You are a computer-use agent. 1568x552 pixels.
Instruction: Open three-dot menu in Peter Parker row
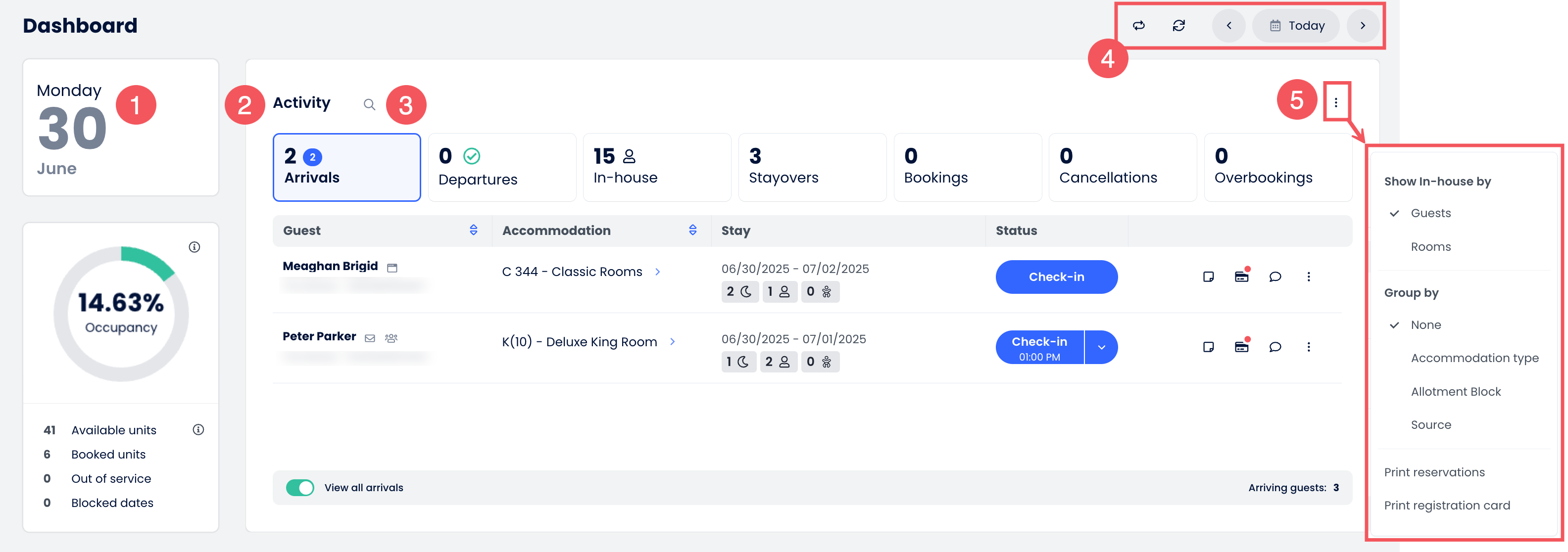click(1308, 347)
